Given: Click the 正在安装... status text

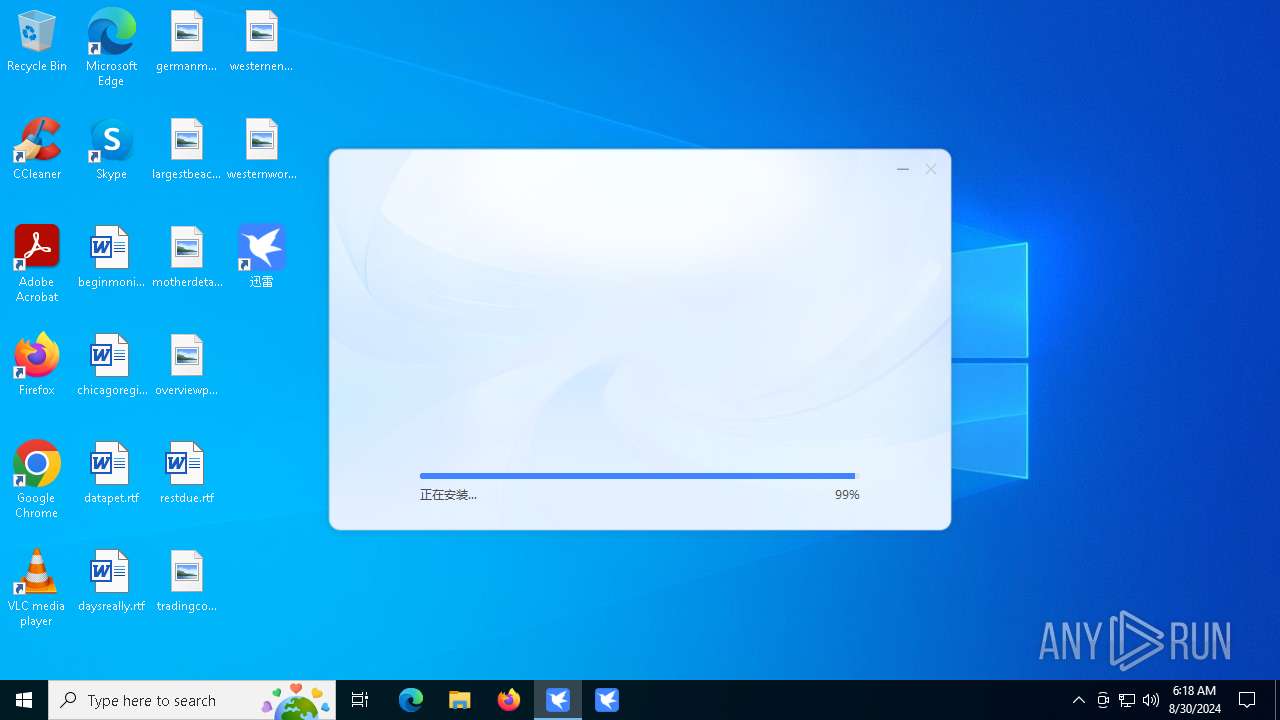Looking at the screenshot, I should click(x=448, y=495).
